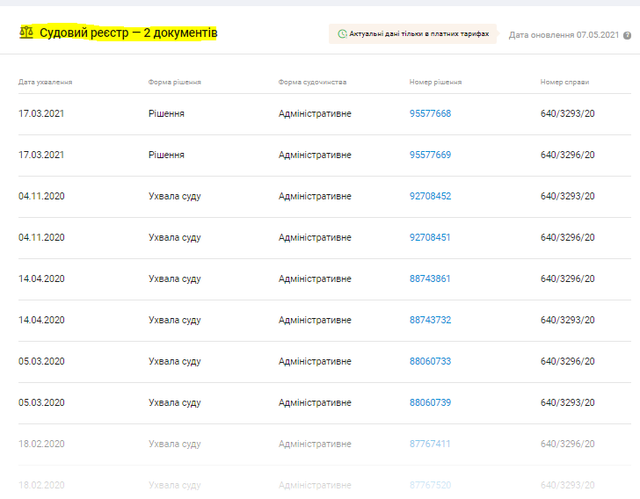640x499 pixels.
Task: Select decision number 88743732
Action: [x=430, y=320]
